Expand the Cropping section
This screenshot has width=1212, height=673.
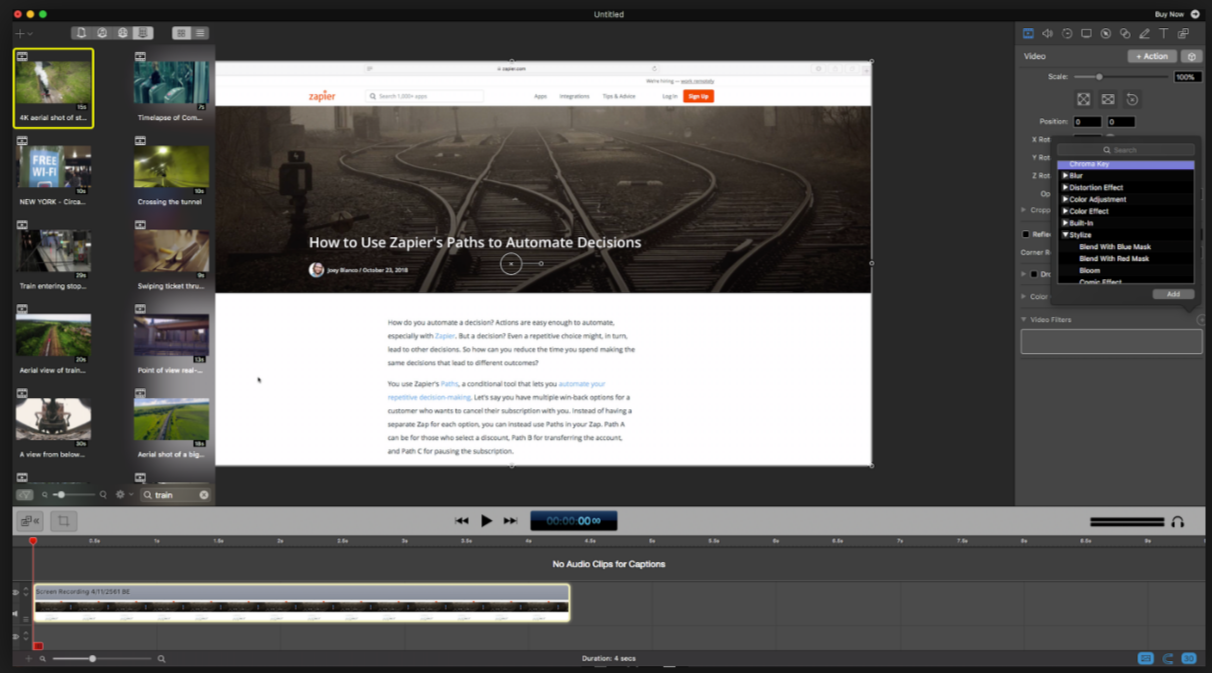pos(1024,210)
